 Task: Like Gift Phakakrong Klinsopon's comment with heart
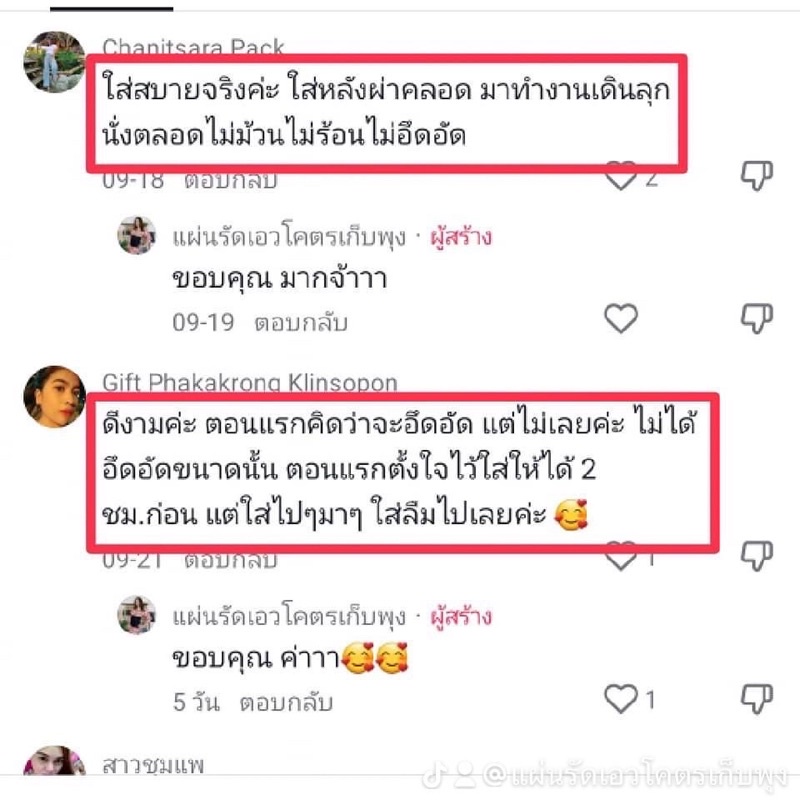click(621, 556)
